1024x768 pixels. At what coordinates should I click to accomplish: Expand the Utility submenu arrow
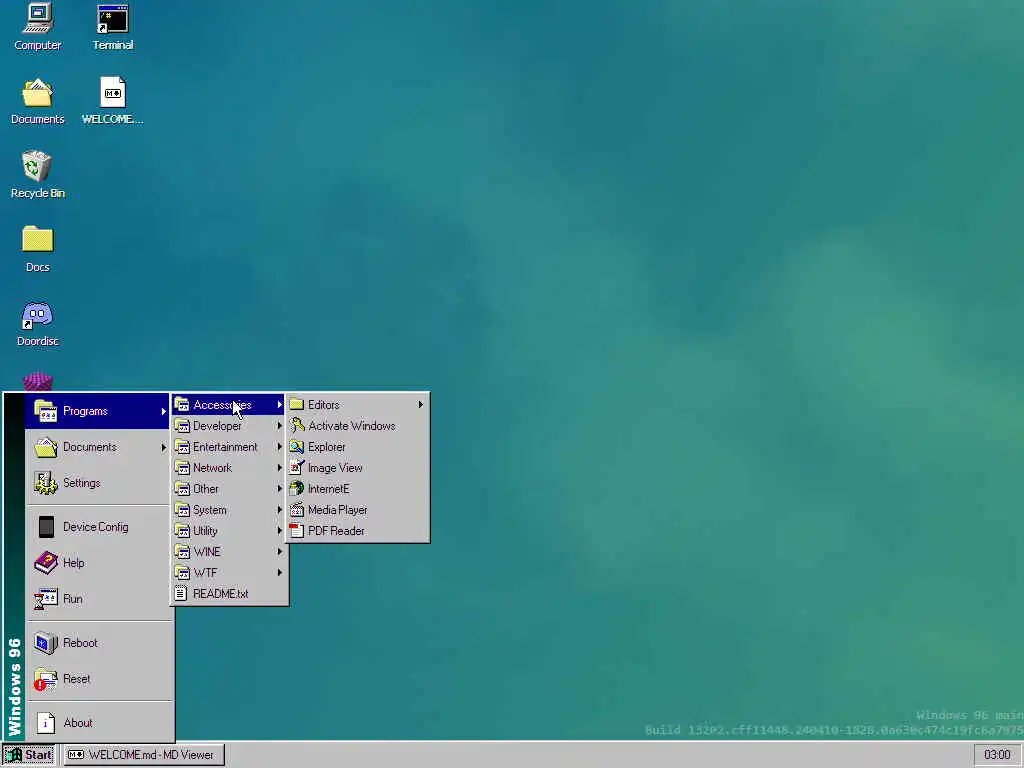tap(280, 531)
